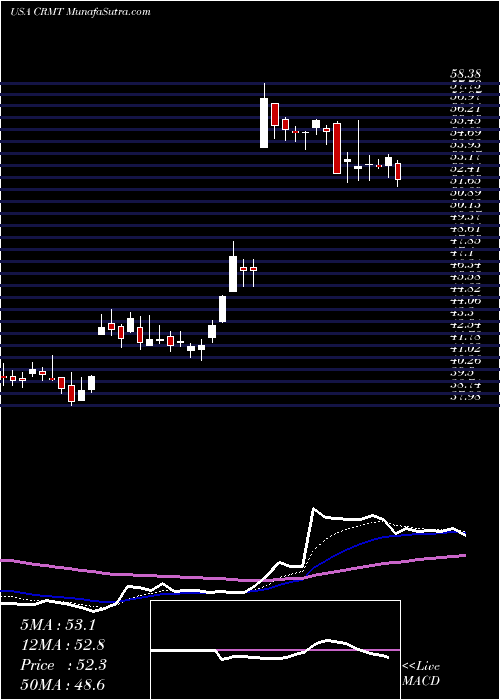This screenshot has width=500, height=700.
Task: Open the MACD inset panel
Action: tap(275, 650)
